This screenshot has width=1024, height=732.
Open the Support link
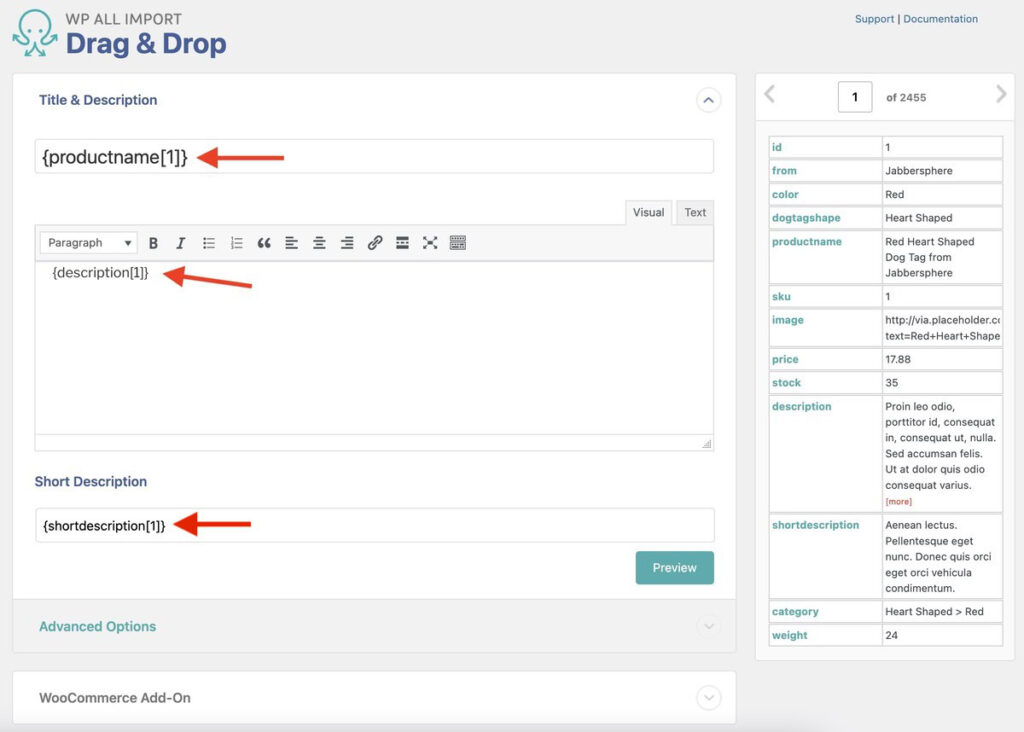point(874,19)
